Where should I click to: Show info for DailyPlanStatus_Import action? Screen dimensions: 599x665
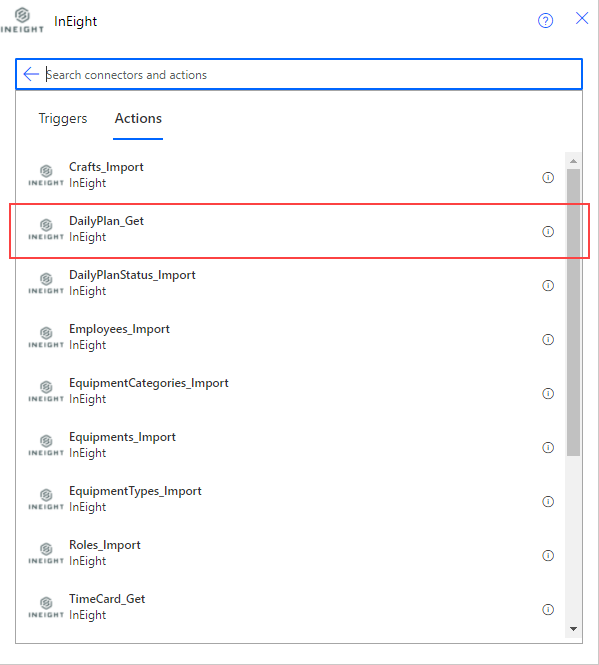(548, 285)
